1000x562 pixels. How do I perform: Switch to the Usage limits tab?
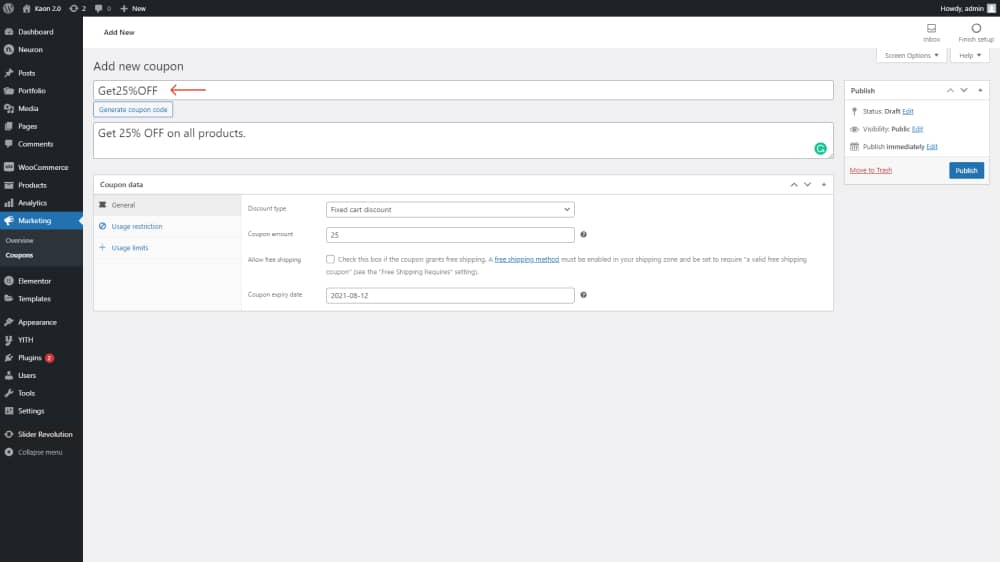(x=129, y=248)
